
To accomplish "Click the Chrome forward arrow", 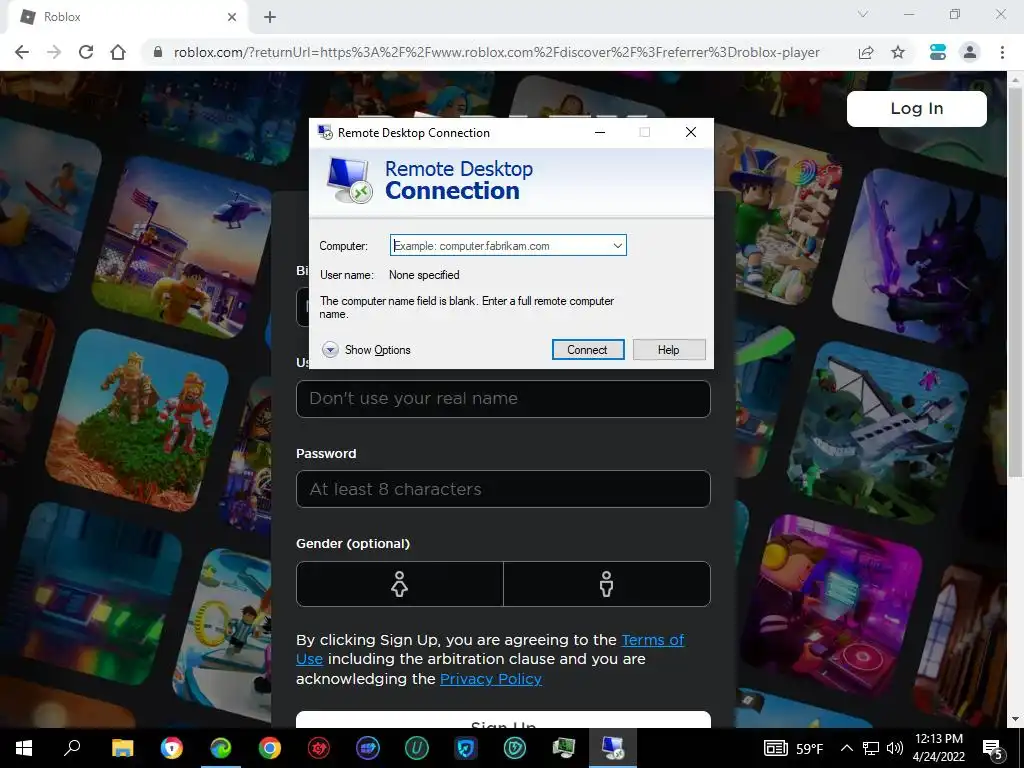I will click(54, 52).
